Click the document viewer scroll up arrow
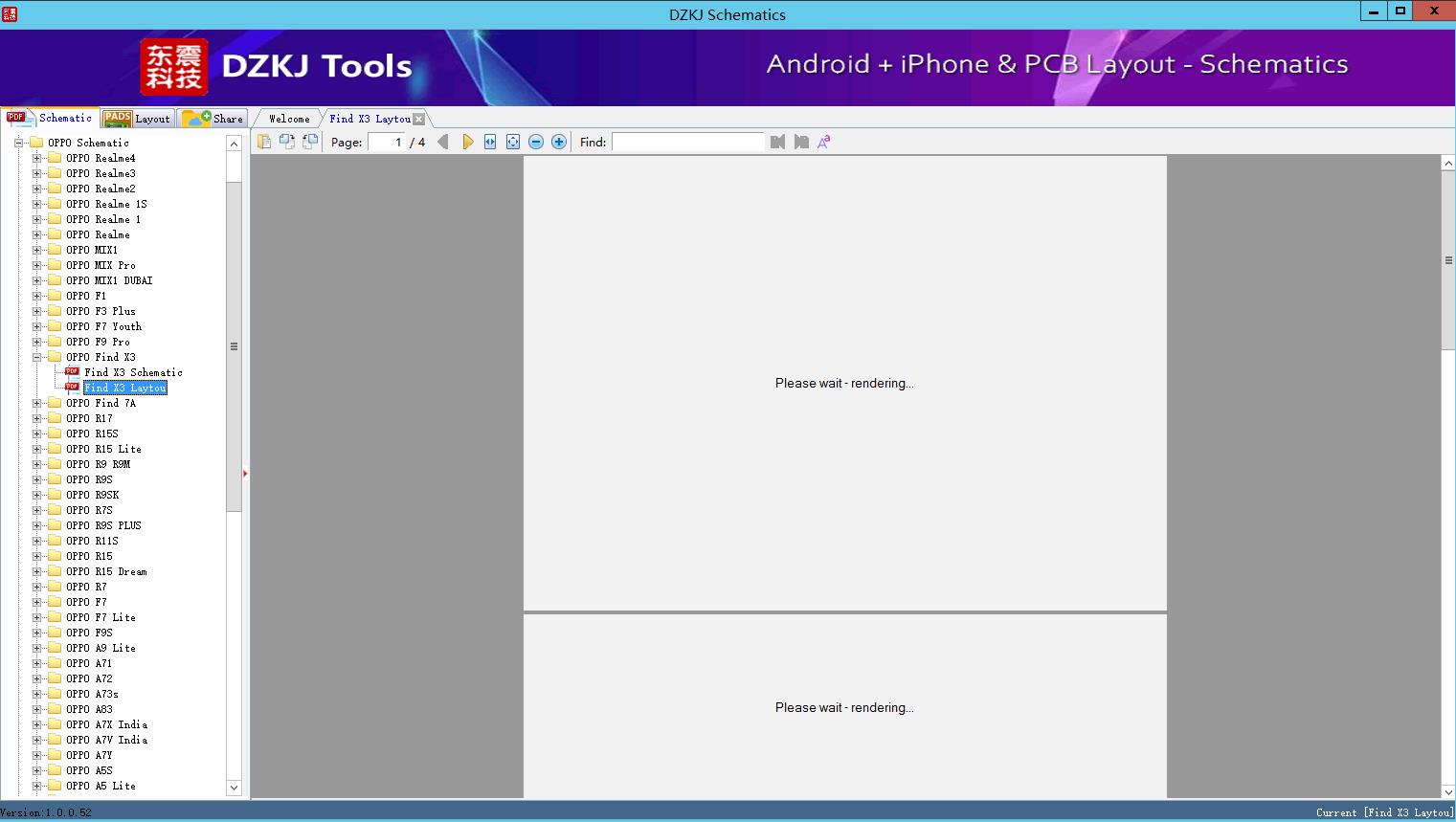This screenshot has height=822, width=1456. tap(1448, 164)
